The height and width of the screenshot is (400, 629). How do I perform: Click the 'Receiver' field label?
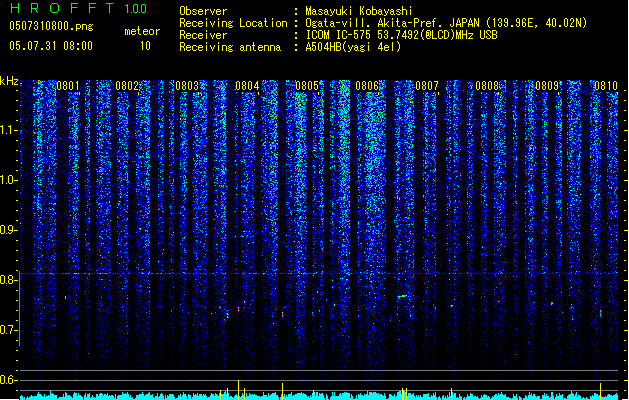point(203,35)
